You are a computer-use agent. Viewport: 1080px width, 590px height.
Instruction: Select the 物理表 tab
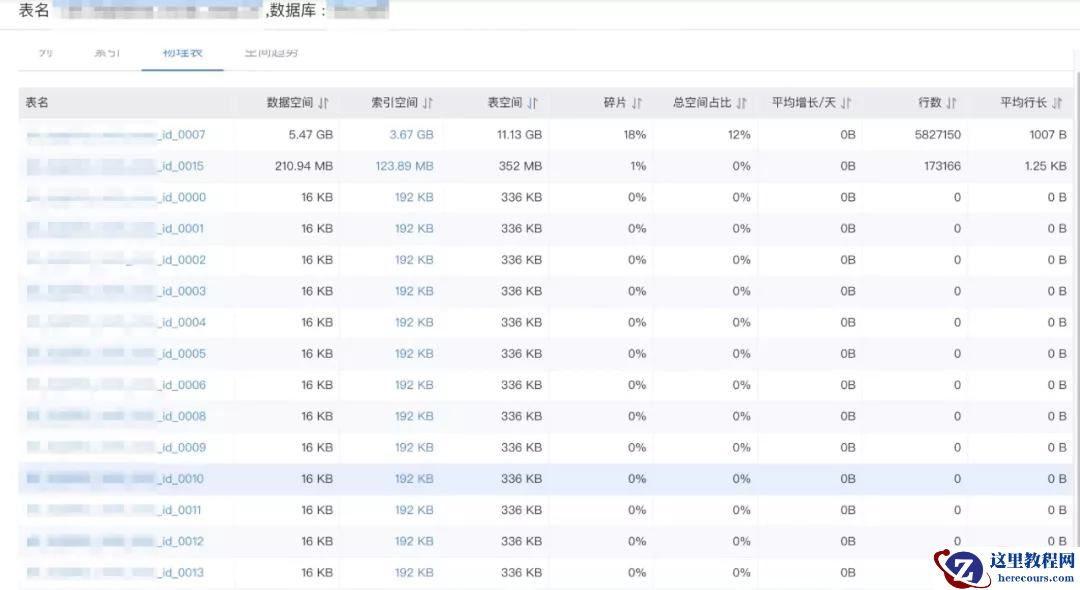coord(182,52)
